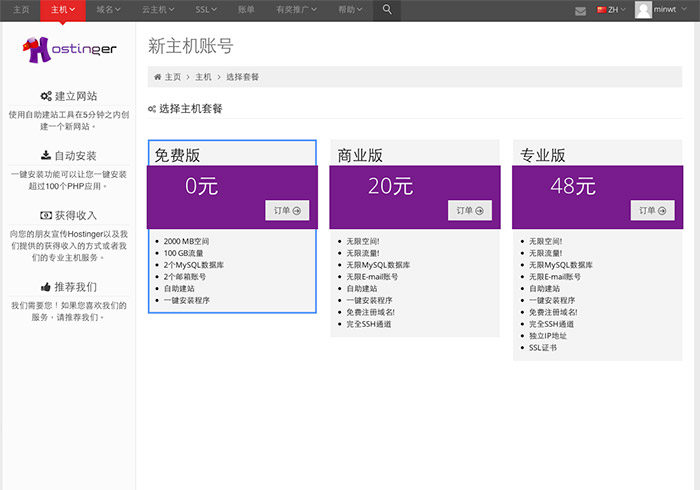Viewport: 700px width, 490px height.
Task: Click the Hostinger logo
Action: point(70,49)
